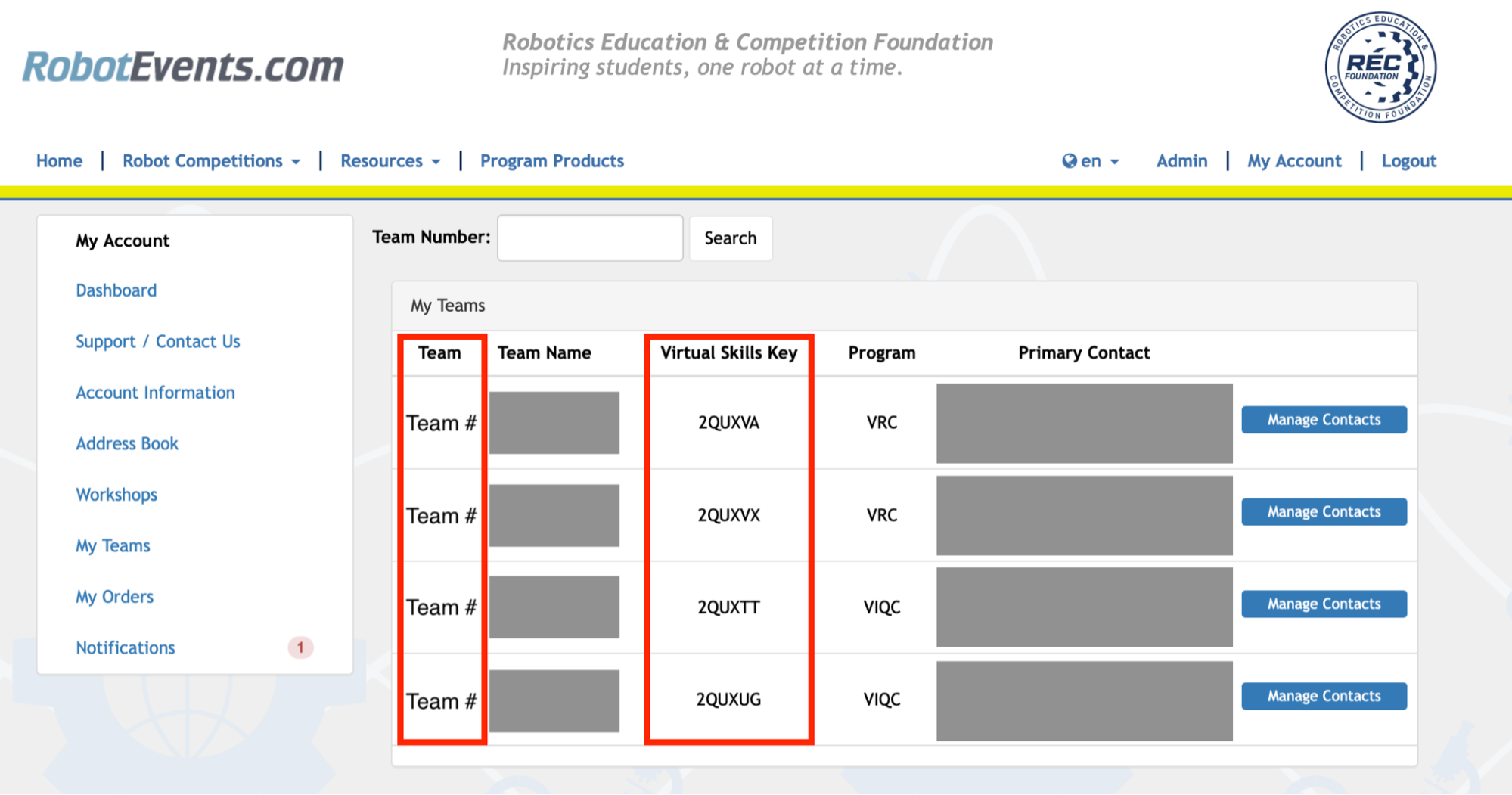Click the REC Foundation circular seal
This screenshot has height=795, width=1512.
point(1380,67)
